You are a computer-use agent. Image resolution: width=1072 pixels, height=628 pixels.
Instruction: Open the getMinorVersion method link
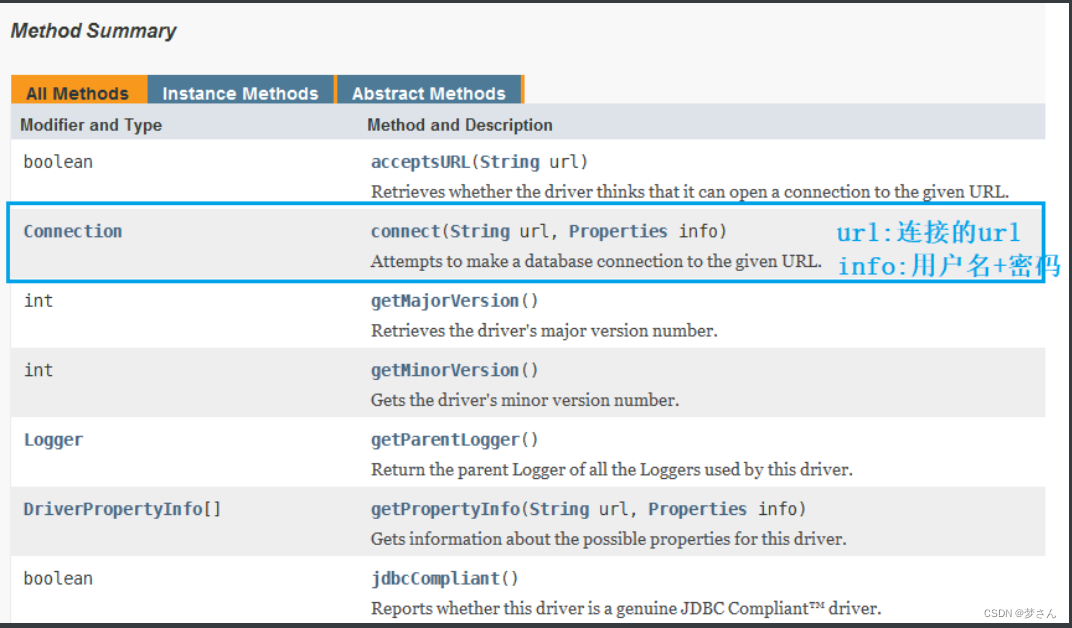coord(444,370)
